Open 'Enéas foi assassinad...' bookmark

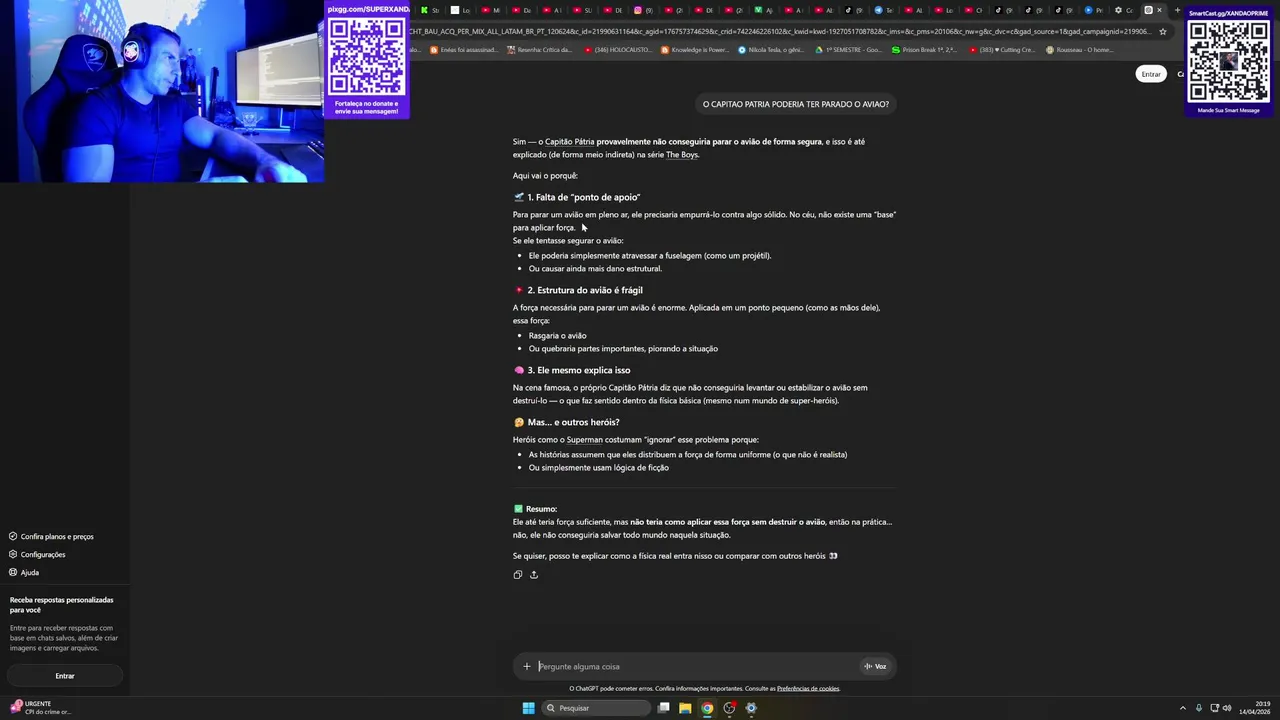[x=464, y=50]
